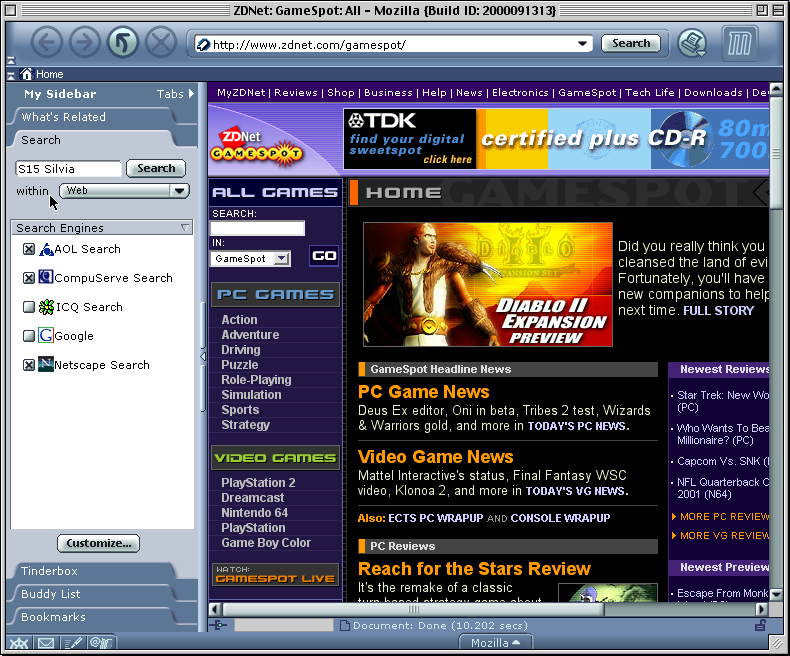Click the window resize grip icon in the corner
The width and height of the screenshot is (790, 656).
pos(776,642)
